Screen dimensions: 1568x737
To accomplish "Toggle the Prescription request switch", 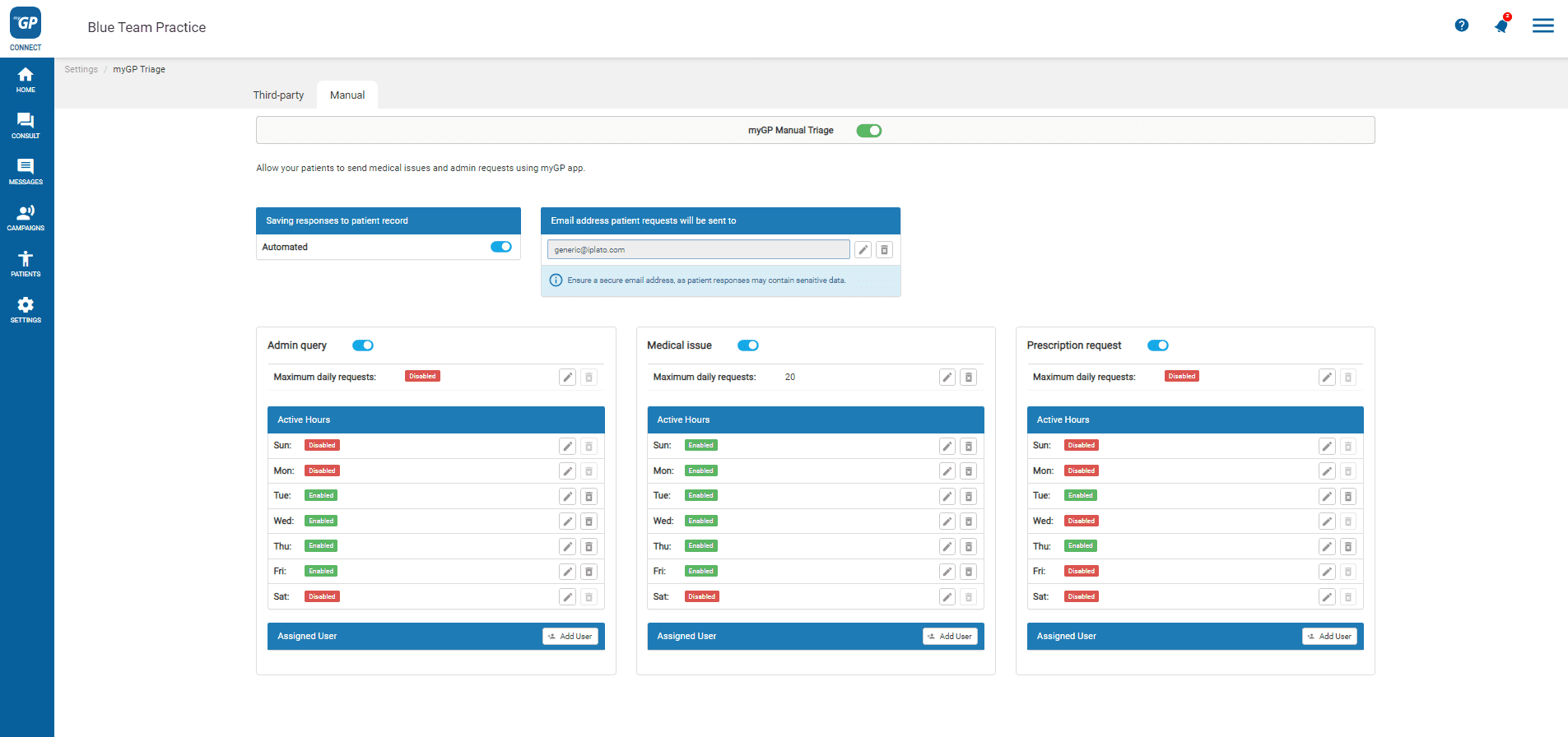I will point(1158,345).
